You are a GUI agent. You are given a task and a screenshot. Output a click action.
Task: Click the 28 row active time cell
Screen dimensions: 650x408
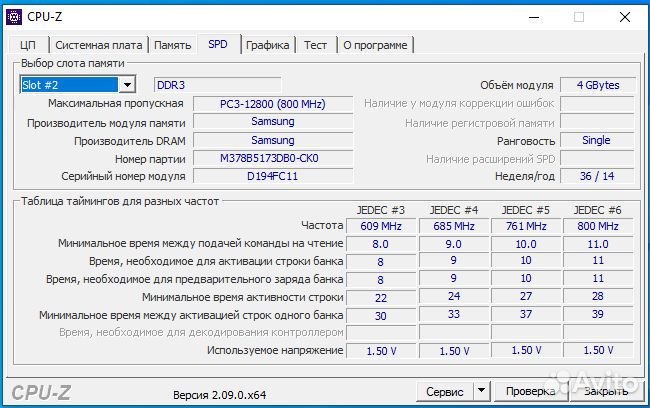(x=598, y=296)
